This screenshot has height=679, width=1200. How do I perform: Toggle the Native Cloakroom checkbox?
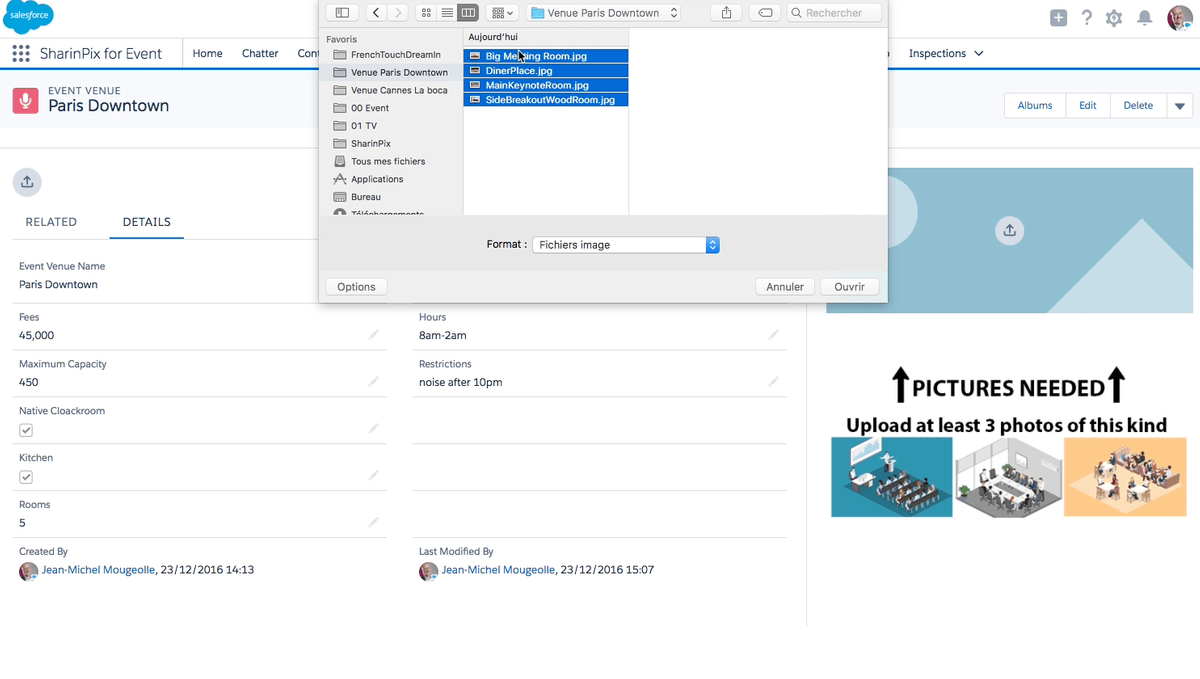(x=26, y=430)
